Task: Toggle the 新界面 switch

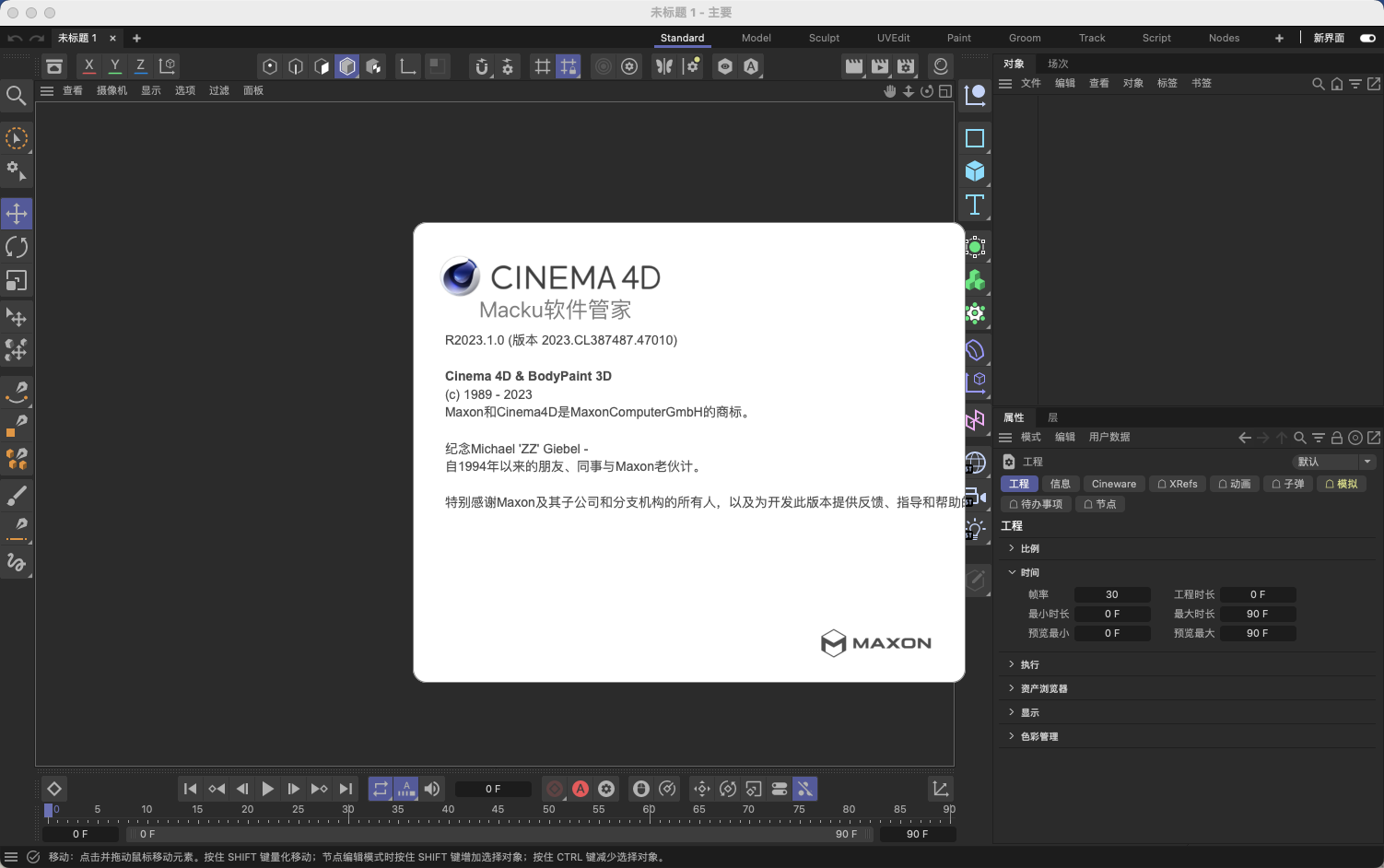Action: tap(1367, 38)
